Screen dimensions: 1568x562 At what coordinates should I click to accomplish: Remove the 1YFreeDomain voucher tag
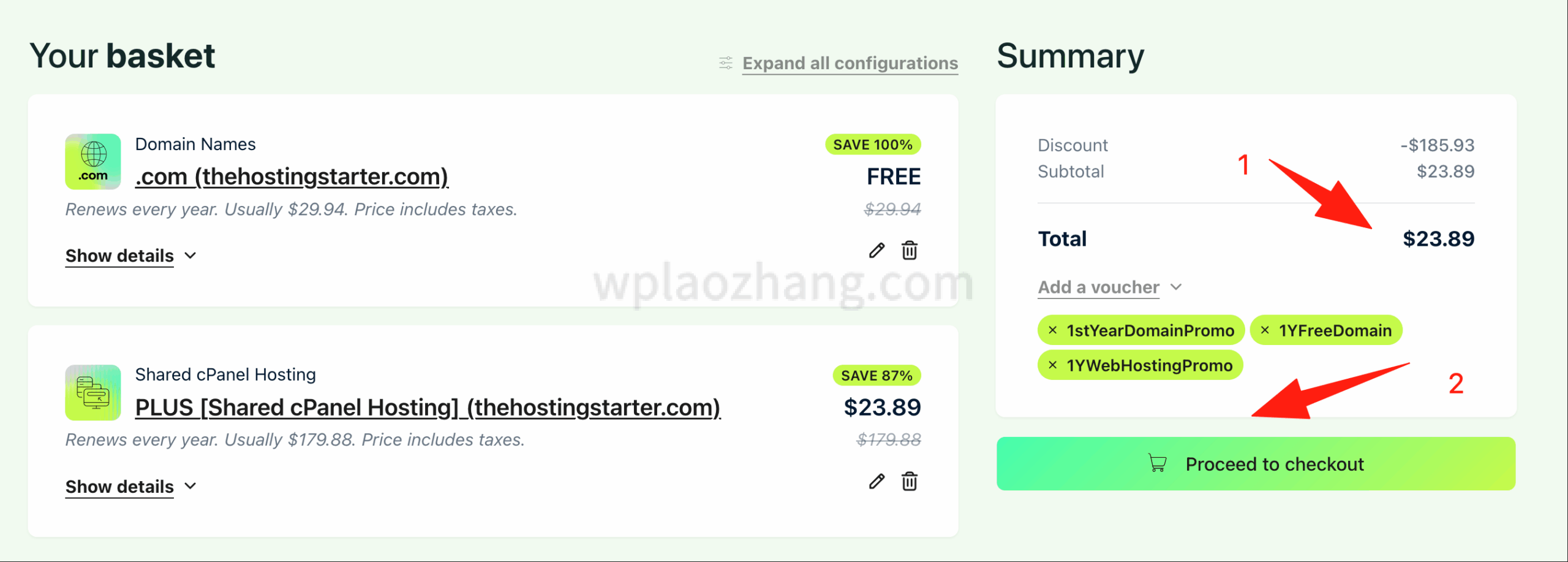coord(1265,330)
